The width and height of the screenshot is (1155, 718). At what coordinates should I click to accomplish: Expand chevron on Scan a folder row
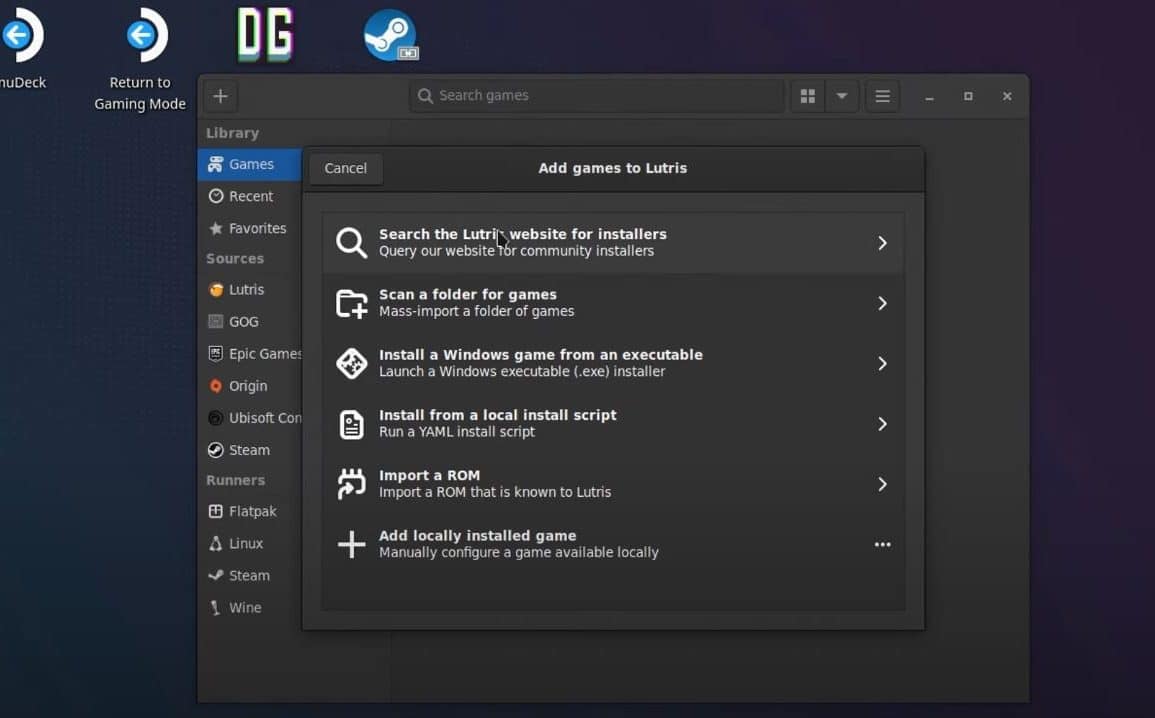882,303
